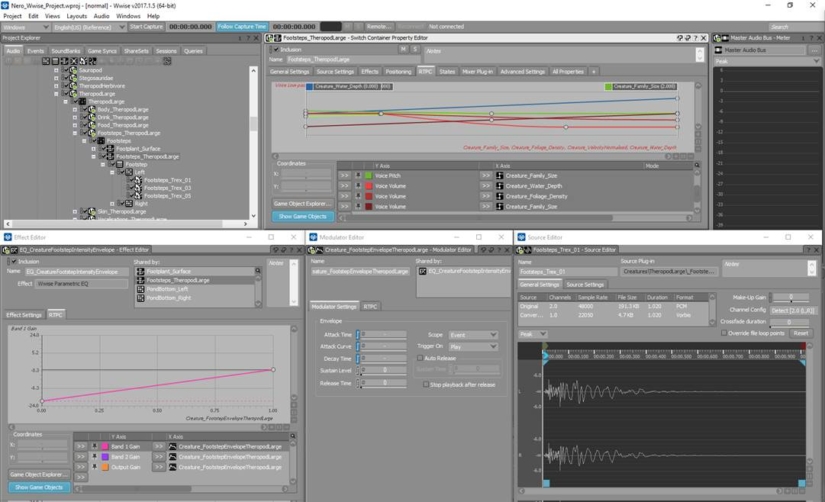Click the Follow Capture Time button
Screen dimensions: 825x502
(242, 26)
